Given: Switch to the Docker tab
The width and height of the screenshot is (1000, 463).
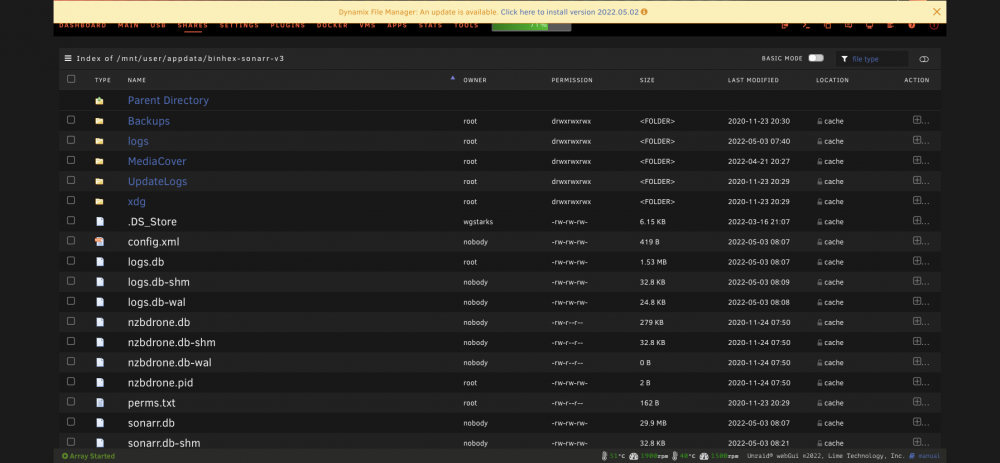Looking at the screenshot, I should click(332, 26).
